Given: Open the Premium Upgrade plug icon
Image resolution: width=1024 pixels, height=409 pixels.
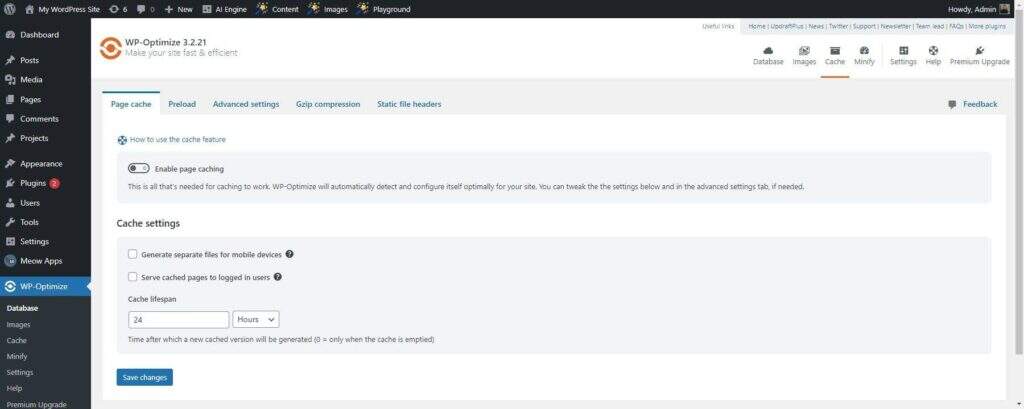Looking at the screenshot, I should [979, 51].
